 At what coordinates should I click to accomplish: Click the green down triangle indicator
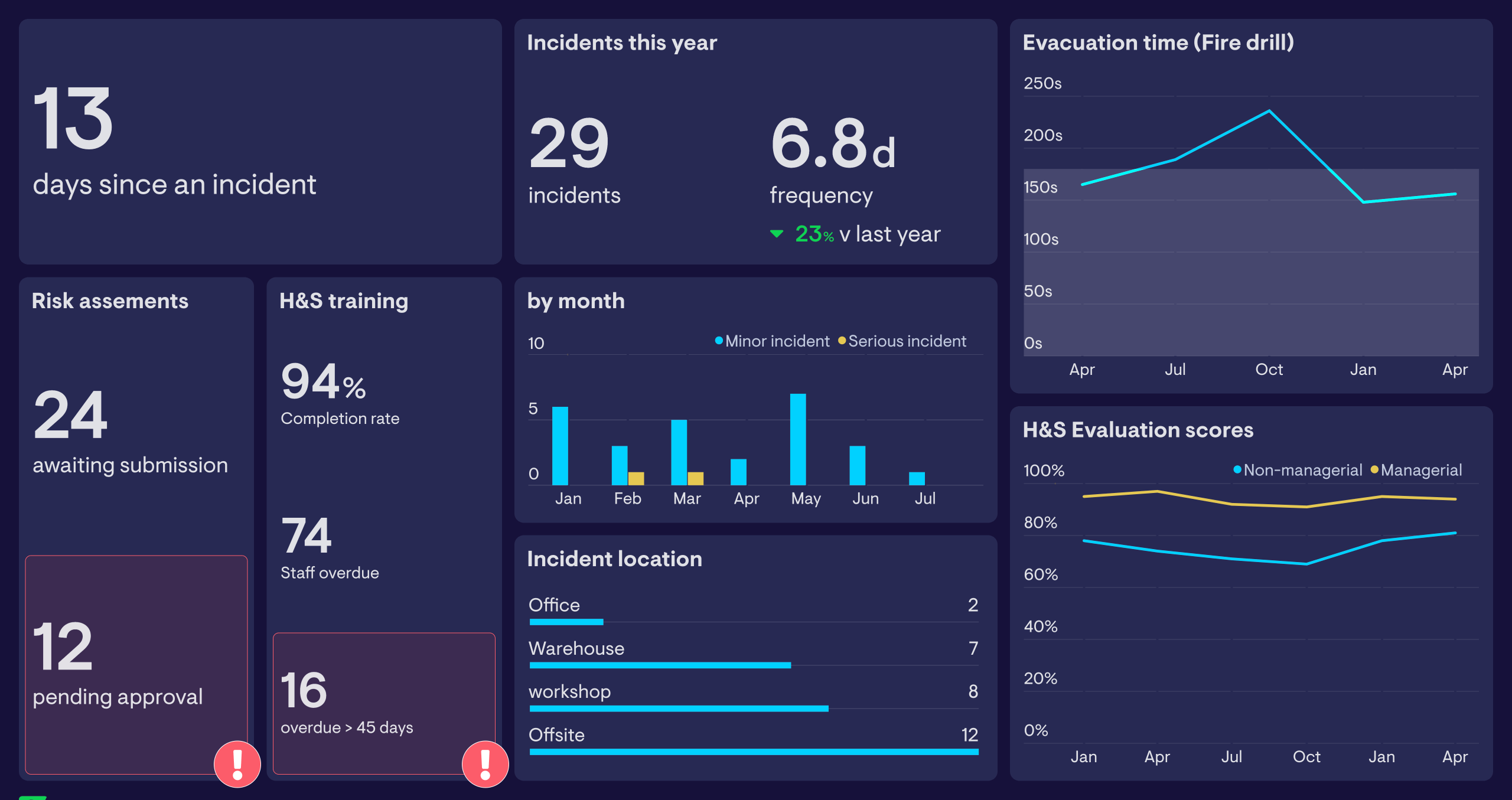(x=777, y=234)
